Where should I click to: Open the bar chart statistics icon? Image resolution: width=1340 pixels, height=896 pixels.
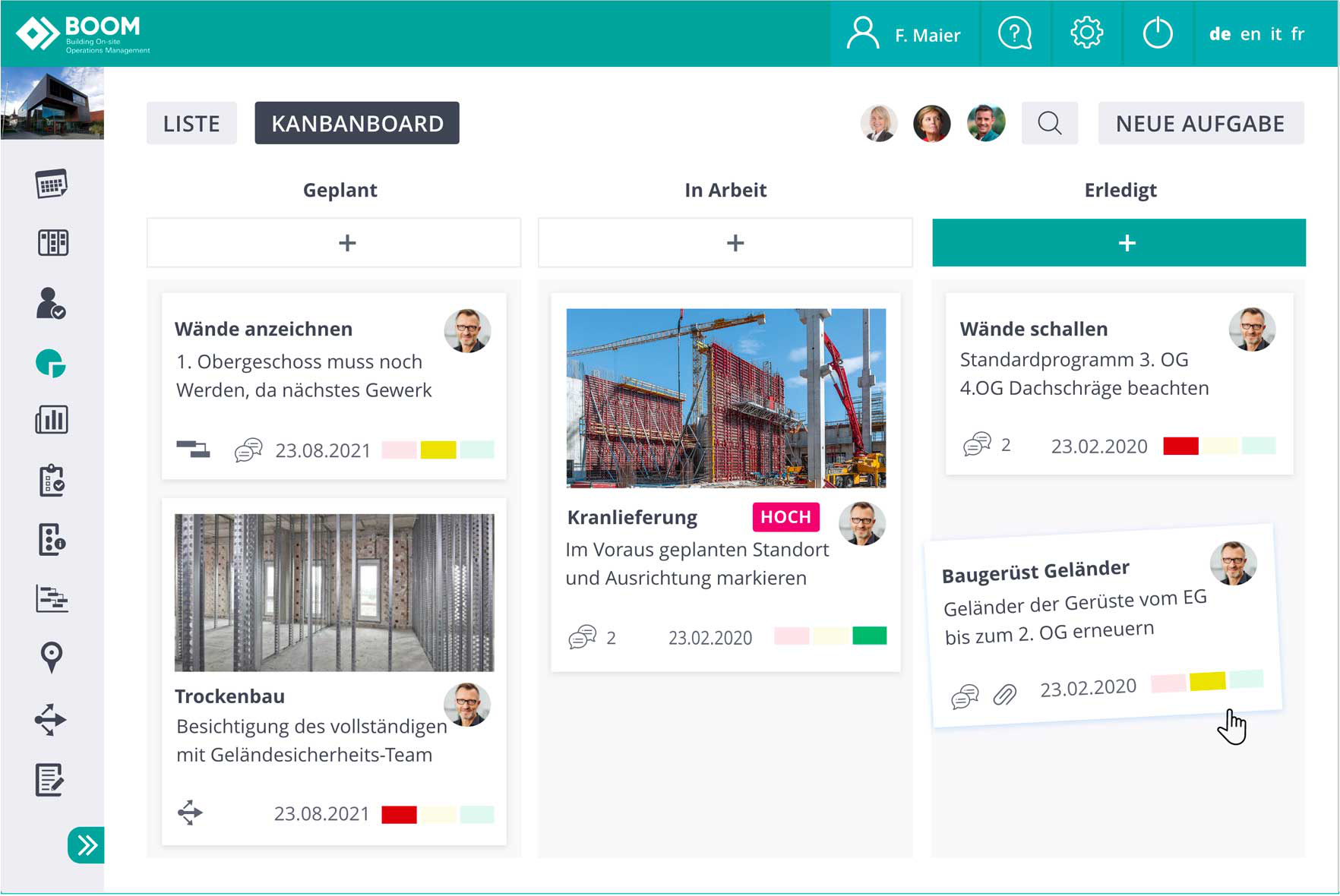(51, 419)
